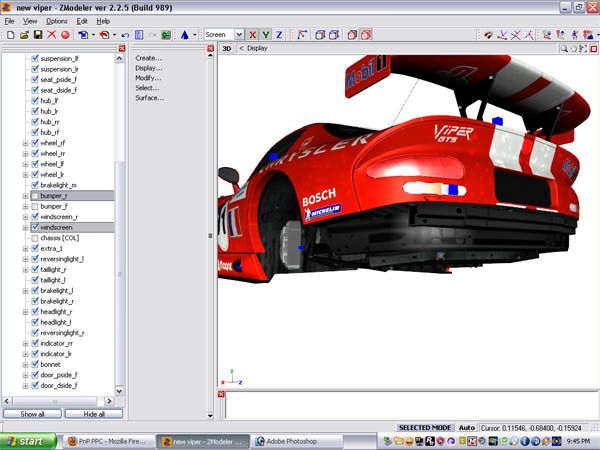Click the New file toolbar icon

(9, 34)
